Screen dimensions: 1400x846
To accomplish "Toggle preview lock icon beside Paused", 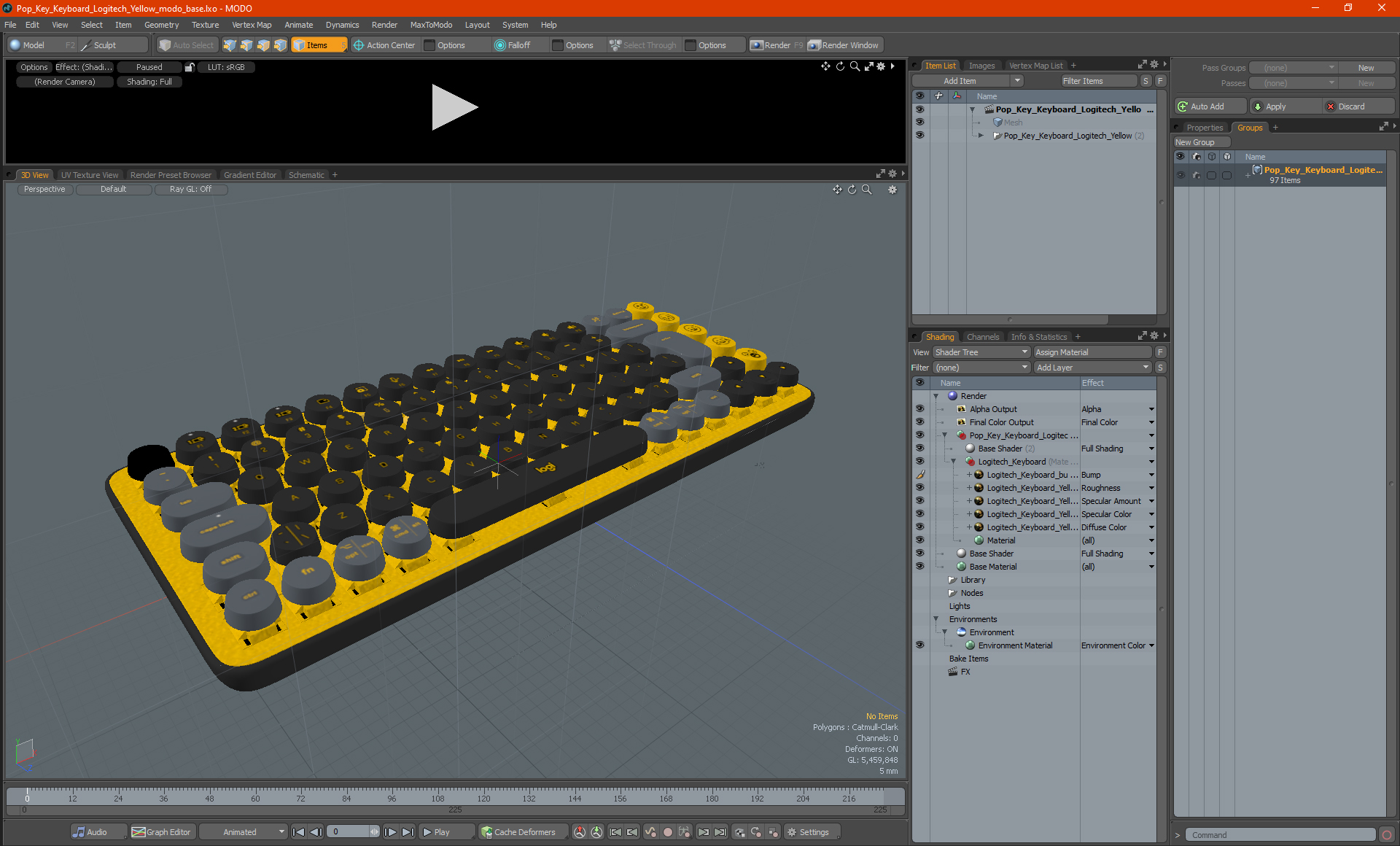I will [190, 67].
